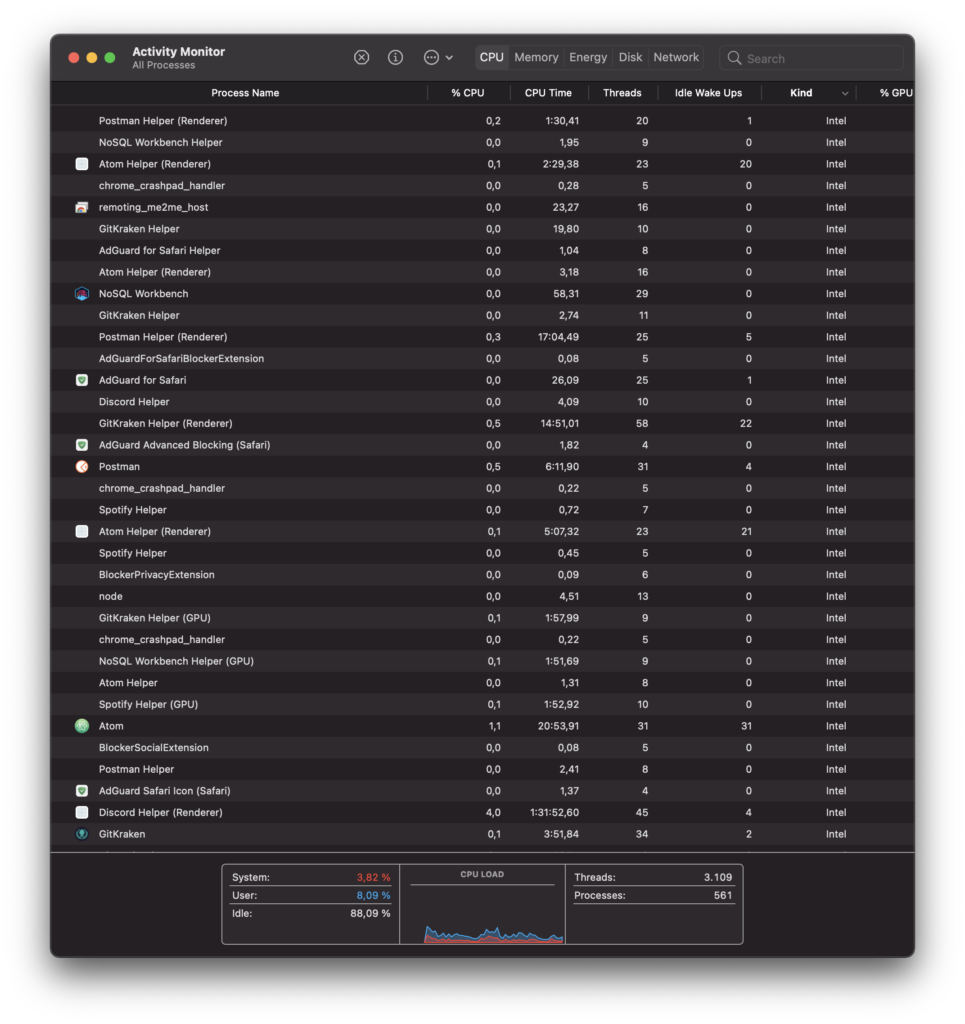965x1024 pixels.
Task: Click the AdGuard for Safari shield icon
Action: 82,380
